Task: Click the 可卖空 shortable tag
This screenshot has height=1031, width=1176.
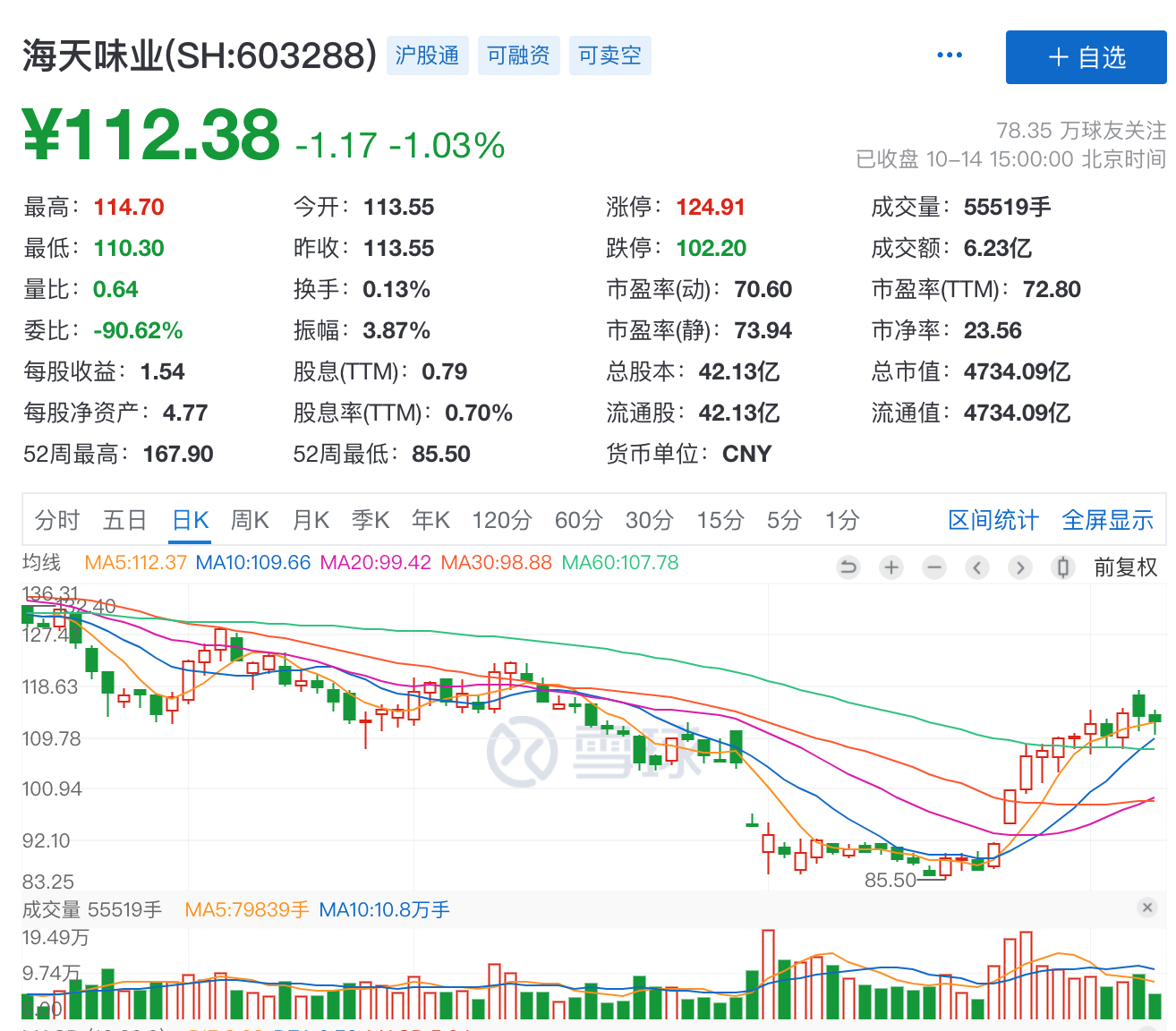Action: (x=609, y=55)
